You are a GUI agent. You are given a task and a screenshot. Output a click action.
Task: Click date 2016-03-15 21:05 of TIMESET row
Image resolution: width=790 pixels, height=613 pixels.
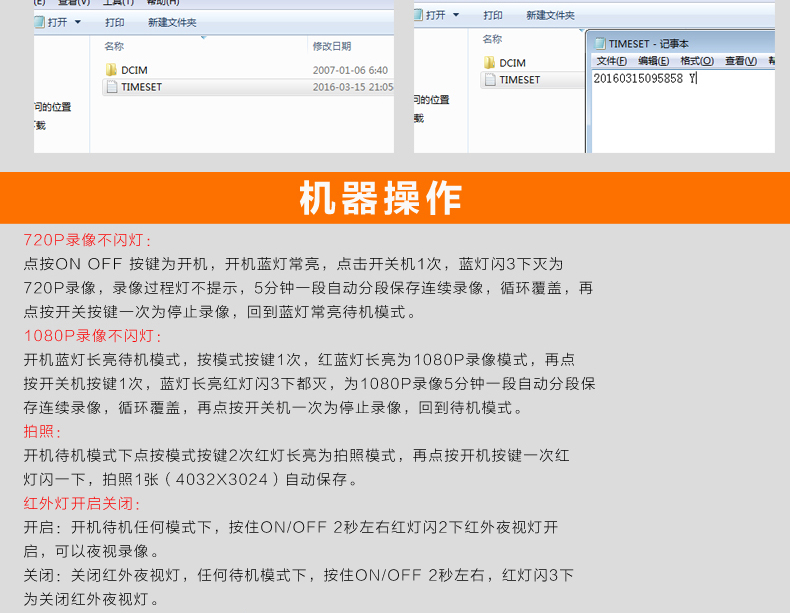tap(353, 87)
